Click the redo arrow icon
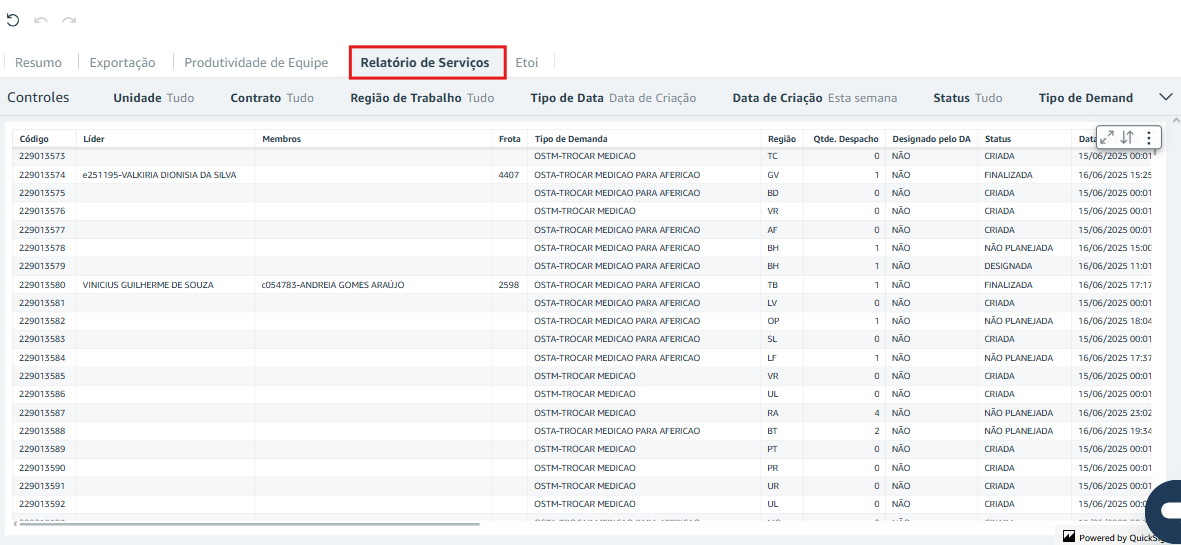 69,20
